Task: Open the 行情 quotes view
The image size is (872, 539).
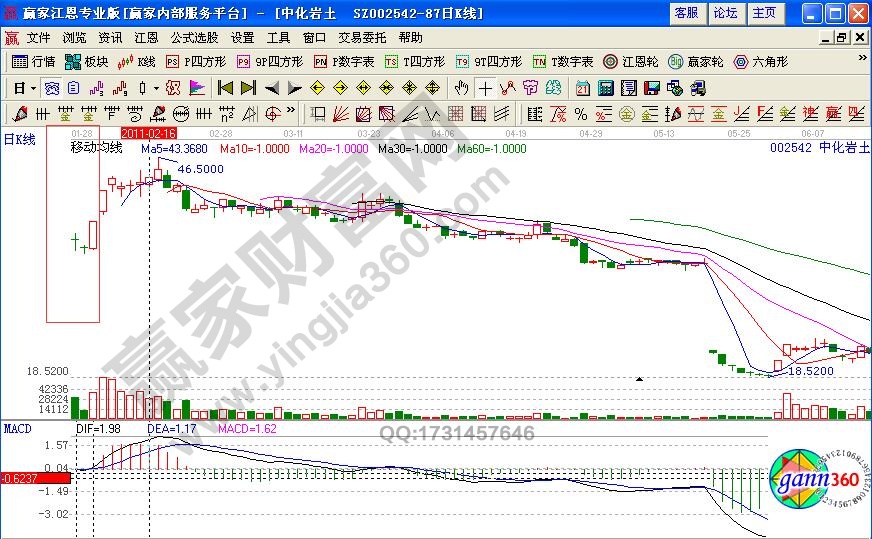Action: point(34,61)
